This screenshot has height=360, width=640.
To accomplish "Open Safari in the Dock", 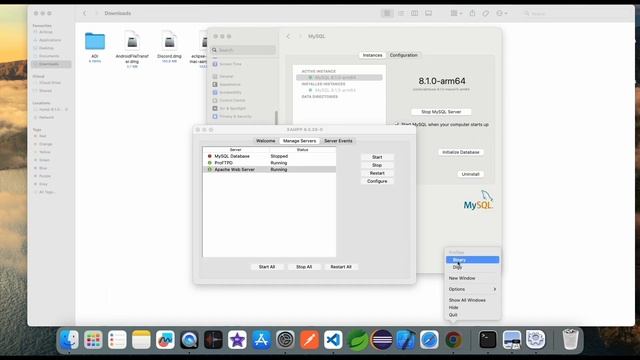I will point(429,340).
